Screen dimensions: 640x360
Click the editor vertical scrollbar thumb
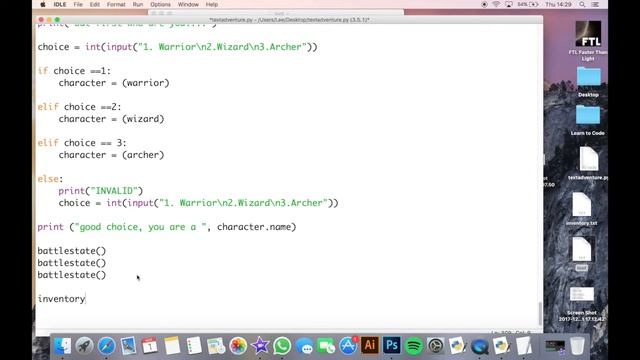coord(540,313)
